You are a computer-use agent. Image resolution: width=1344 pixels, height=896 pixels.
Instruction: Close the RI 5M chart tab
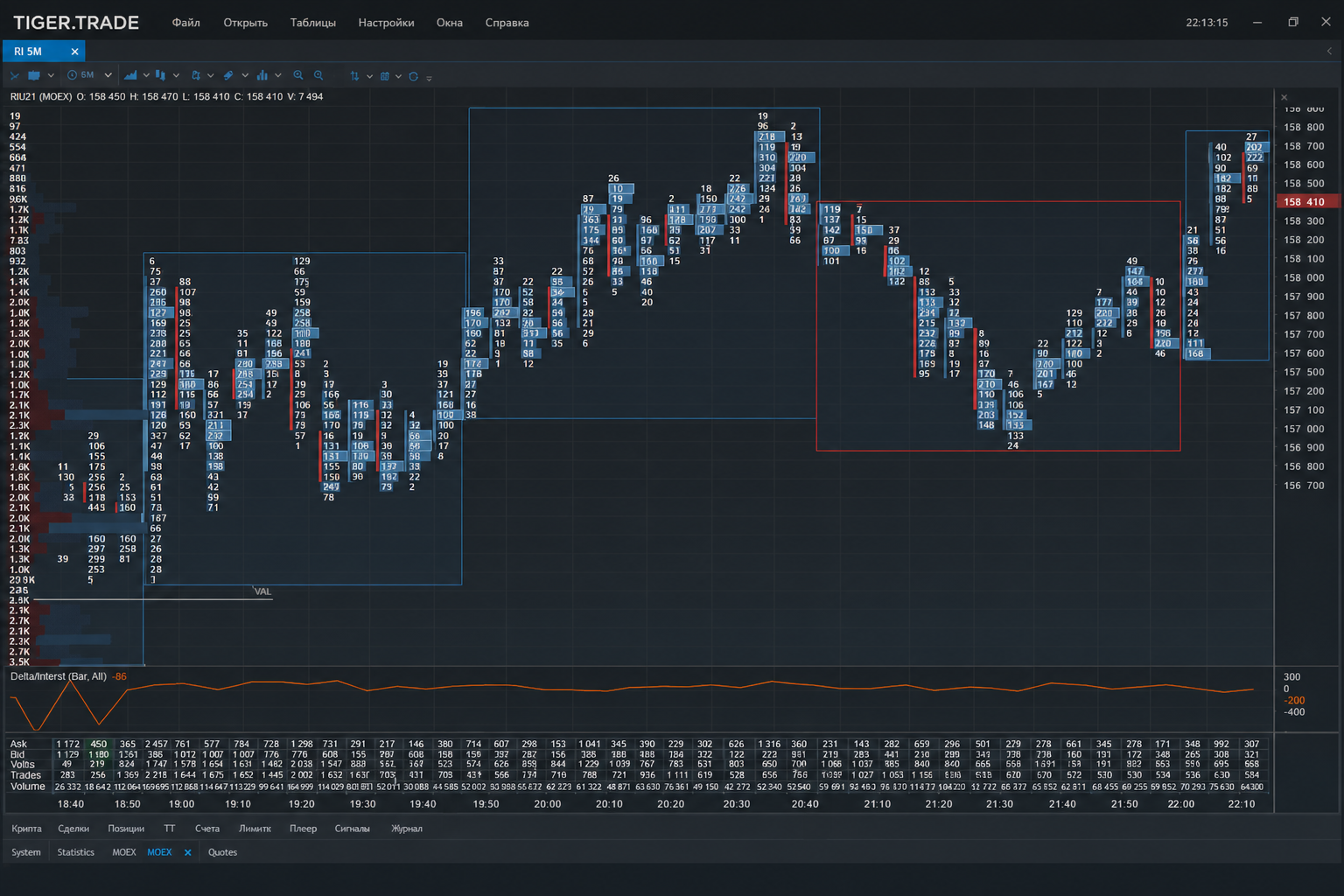(74, 52)
